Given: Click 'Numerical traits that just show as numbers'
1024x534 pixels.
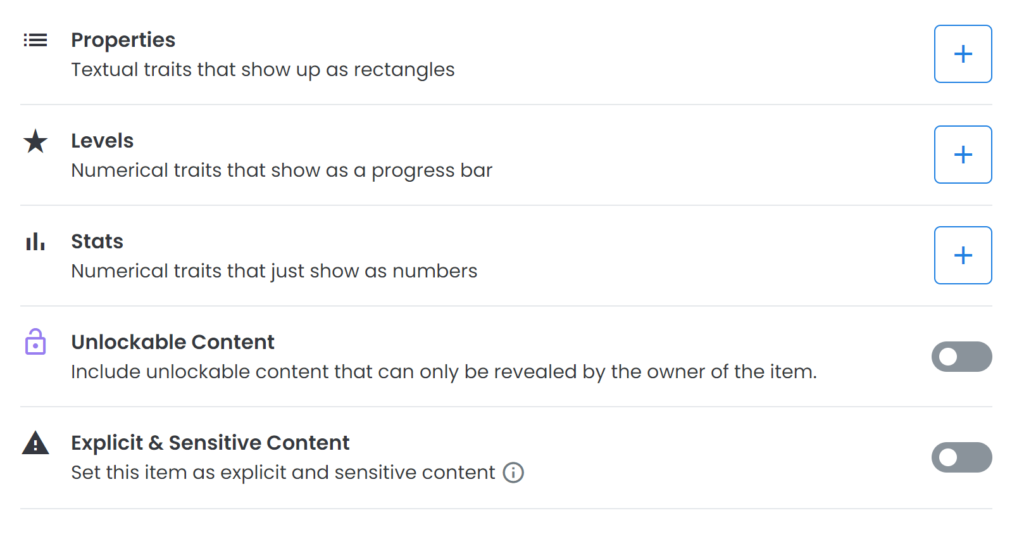Looking at the screenshot, I should tap(274, 271).
